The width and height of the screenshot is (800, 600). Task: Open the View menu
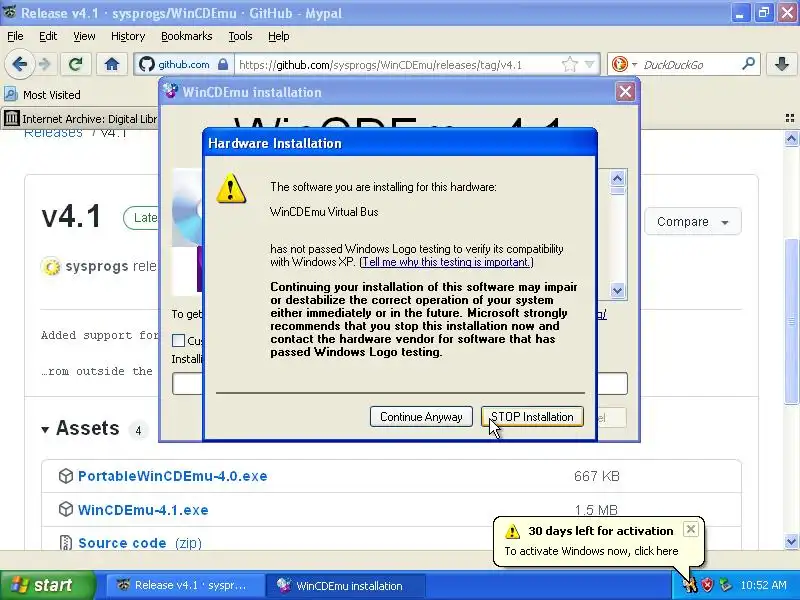(84, 36)
